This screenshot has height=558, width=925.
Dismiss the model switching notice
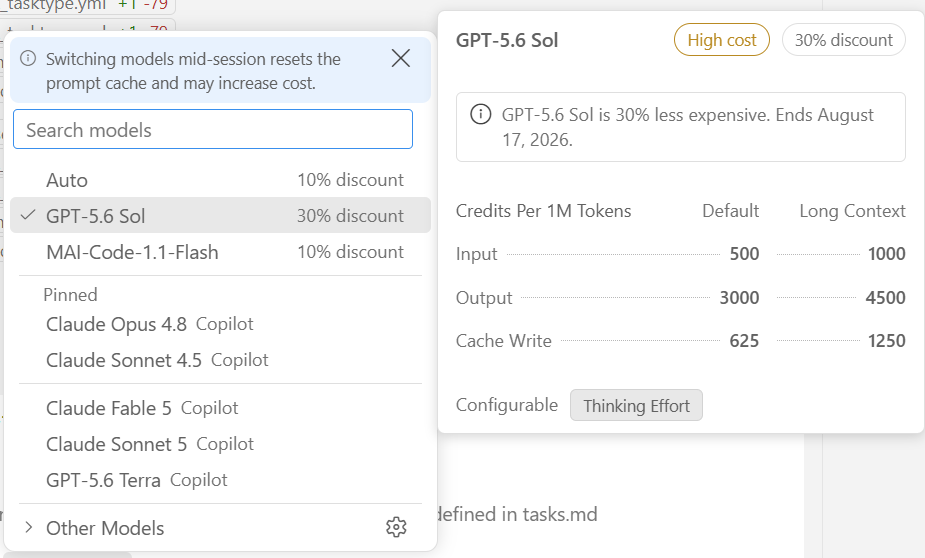point(401,58)
